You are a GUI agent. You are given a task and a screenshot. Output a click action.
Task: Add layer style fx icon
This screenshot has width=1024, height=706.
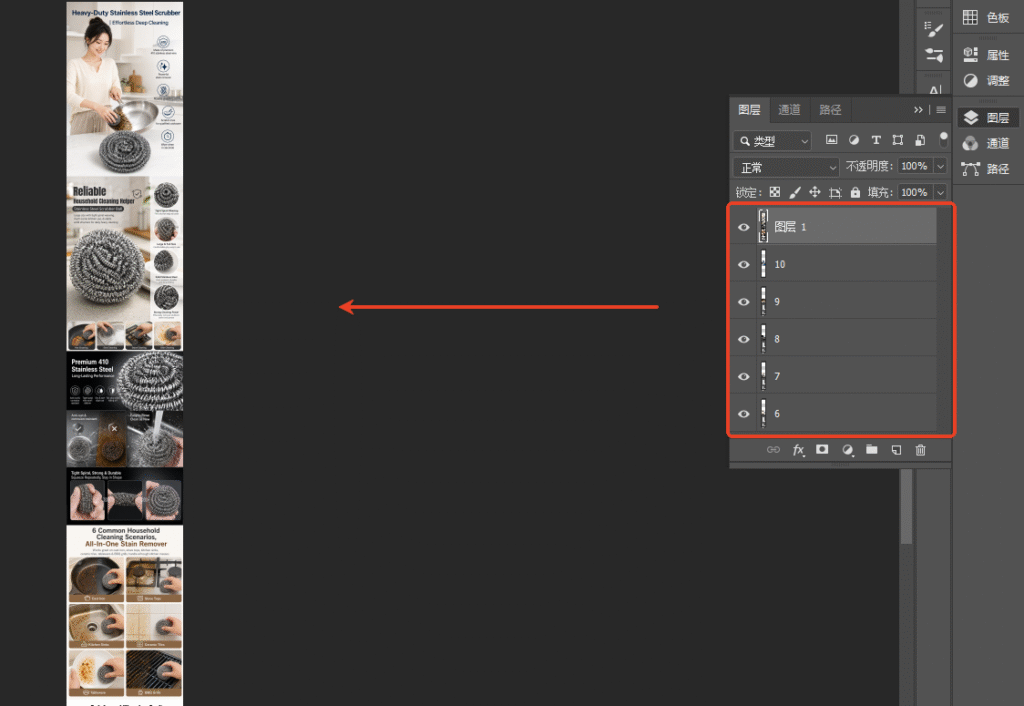pos(798,449)
